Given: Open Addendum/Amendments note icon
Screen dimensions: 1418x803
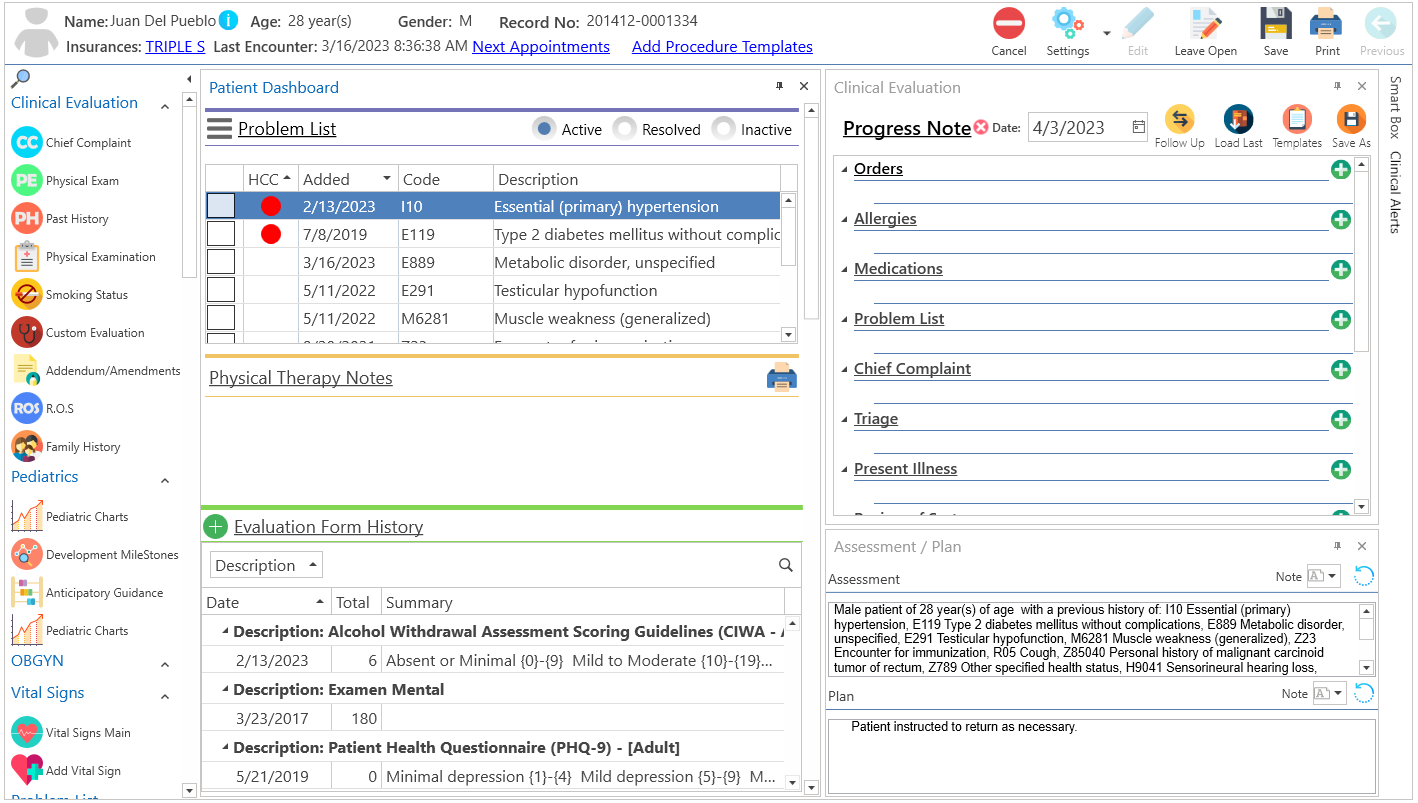Looking at the screenshot, I should pos(27,370).
